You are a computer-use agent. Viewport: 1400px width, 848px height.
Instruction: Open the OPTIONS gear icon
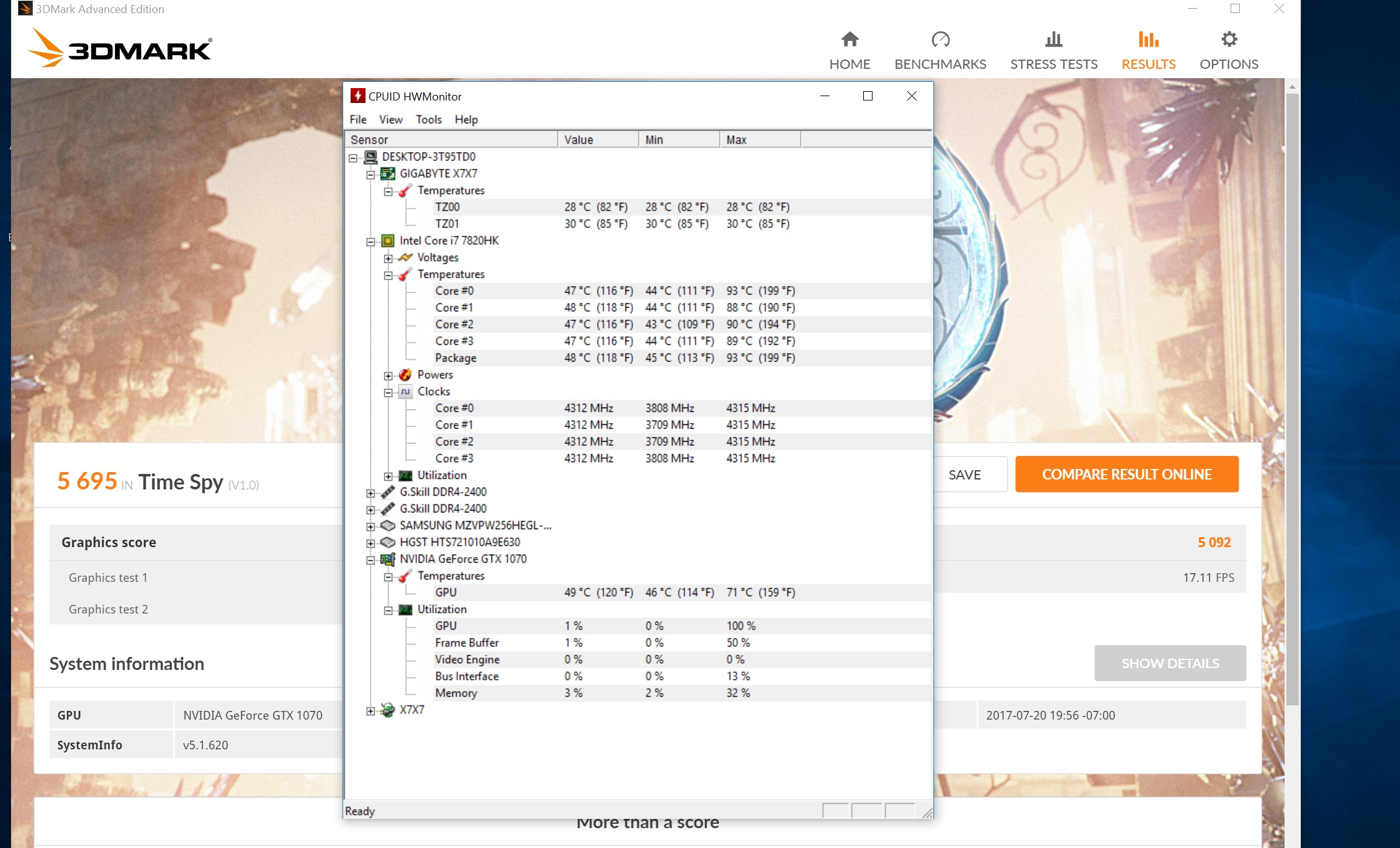(x=1229, y=39)
